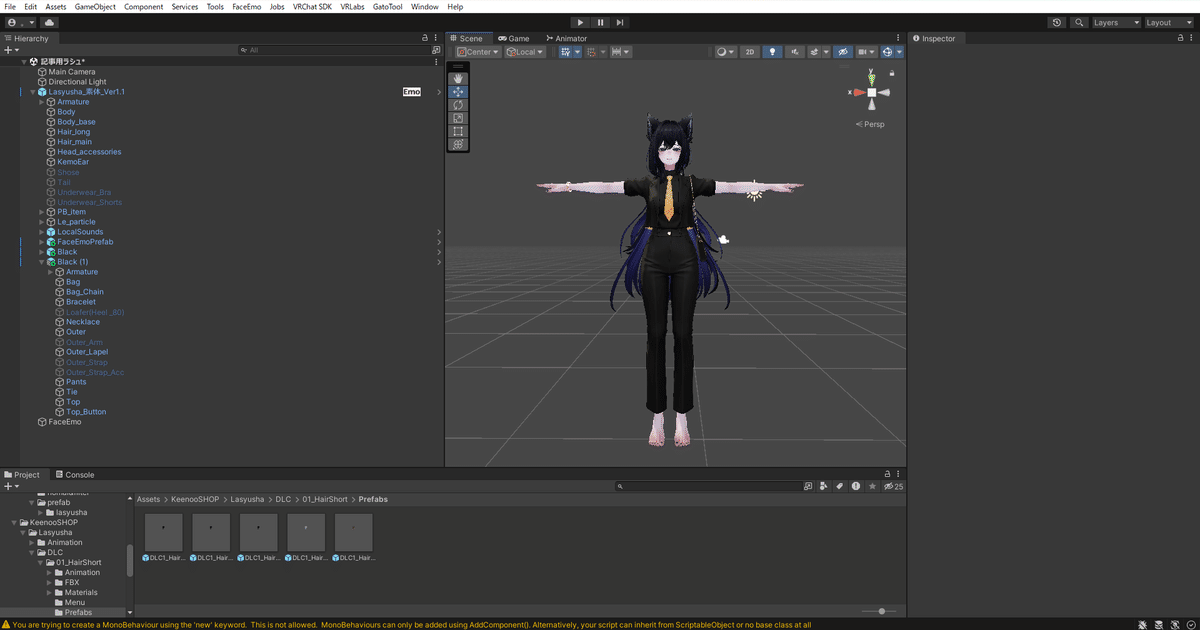Toggle scene audio mute button
The height and width of the screenshot is (630, 1200).
(x=795, y=52)
